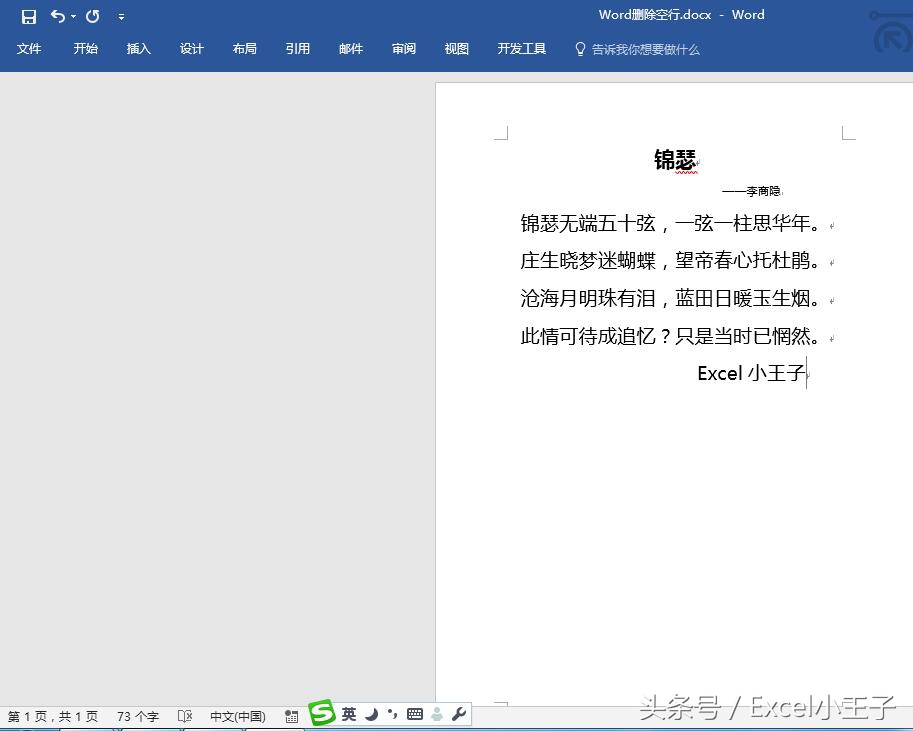Screen dimensions: 913x731
Task: Click the spell check icon in status bar
Action: pyautogui.click(x=184, y=716)
